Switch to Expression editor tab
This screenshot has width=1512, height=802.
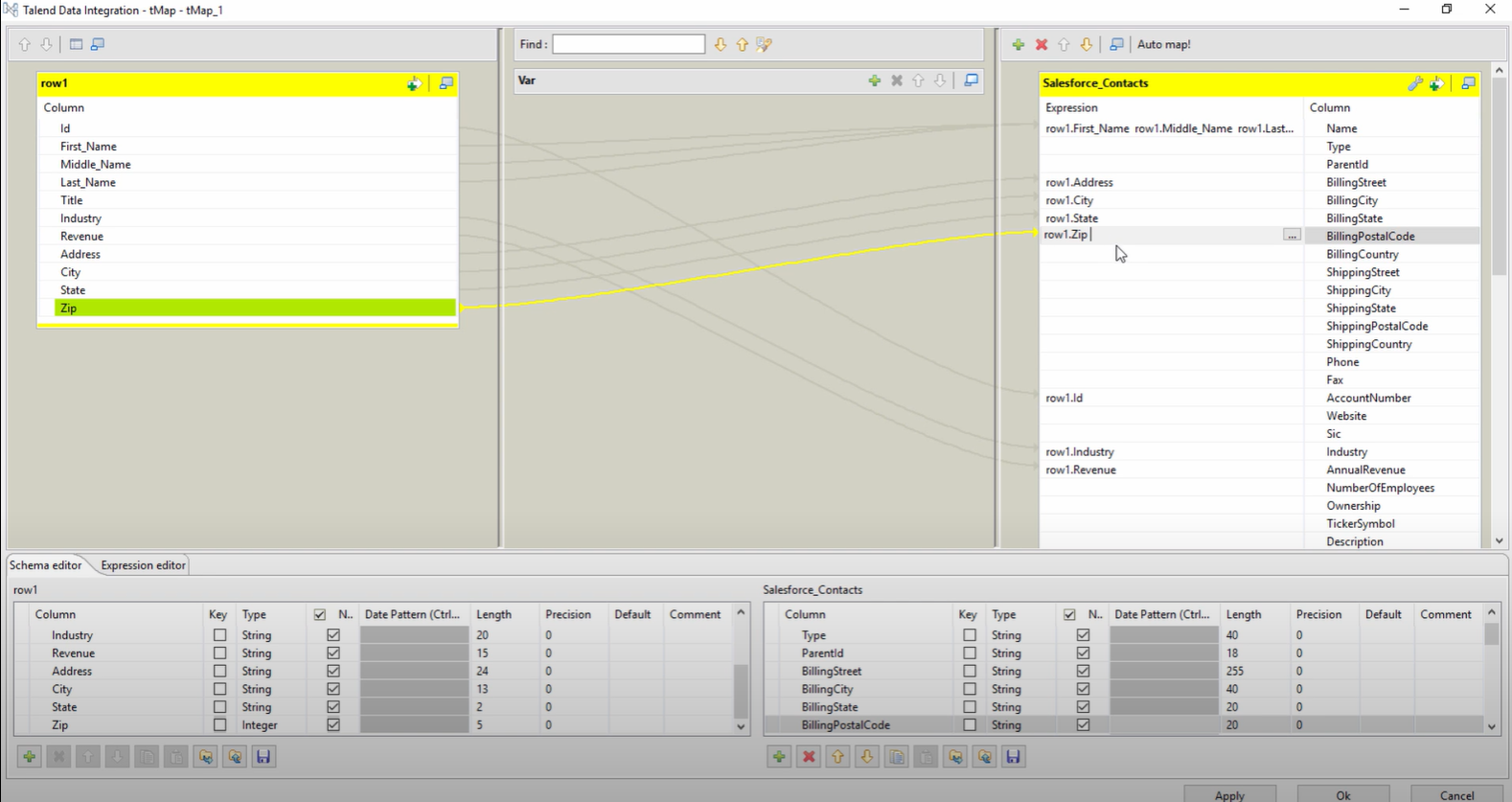[x=143, y=565]
